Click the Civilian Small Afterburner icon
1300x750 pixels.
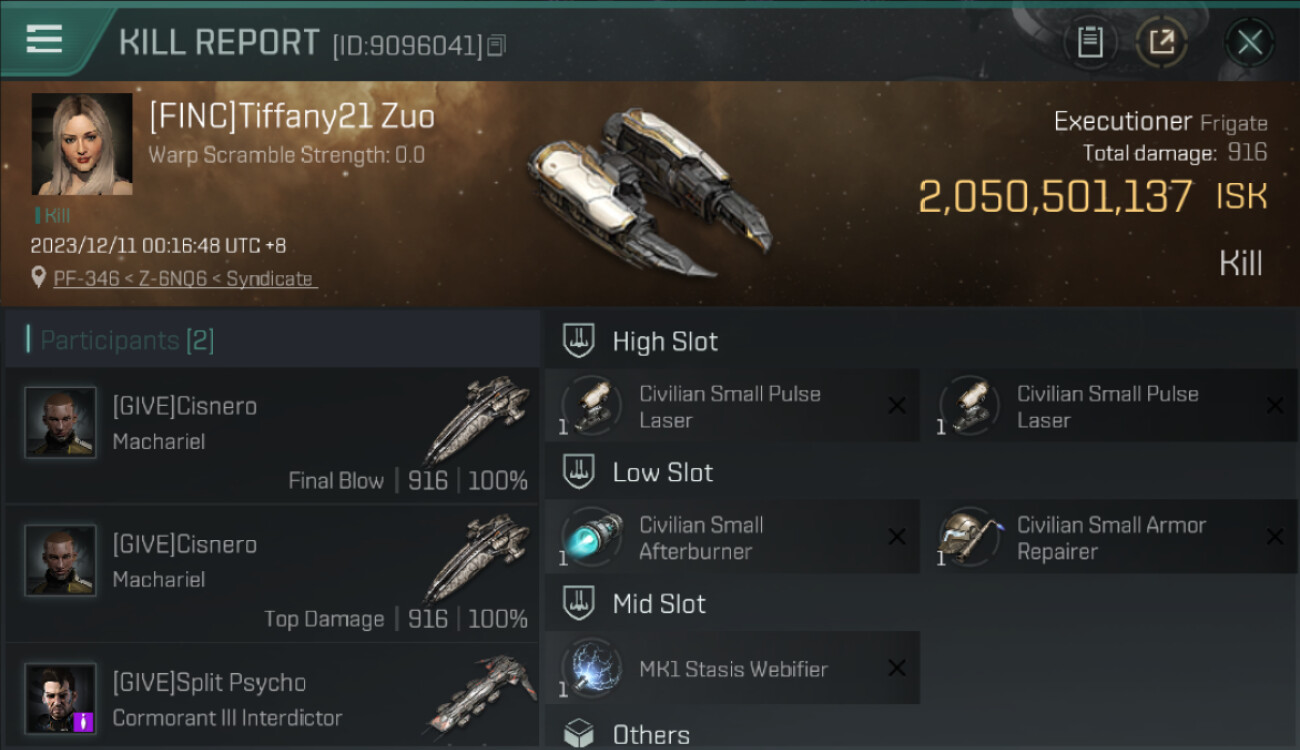click(x=592, y=537)
